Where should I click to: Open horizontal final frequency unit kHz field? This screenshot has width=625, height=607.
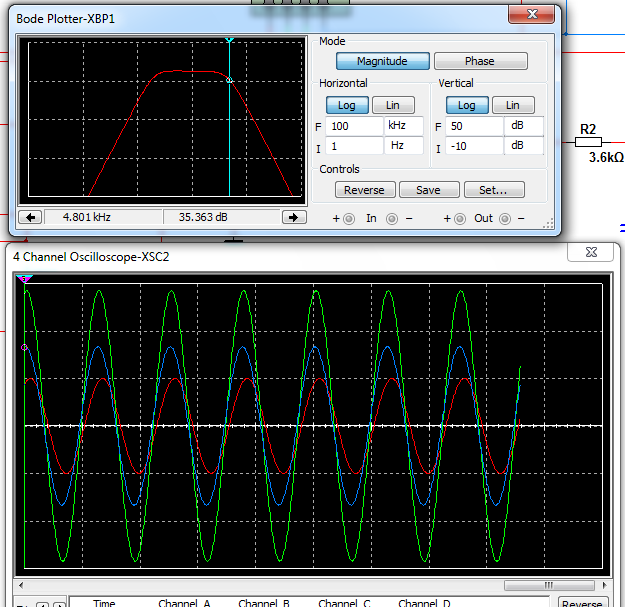click(403, 126)
